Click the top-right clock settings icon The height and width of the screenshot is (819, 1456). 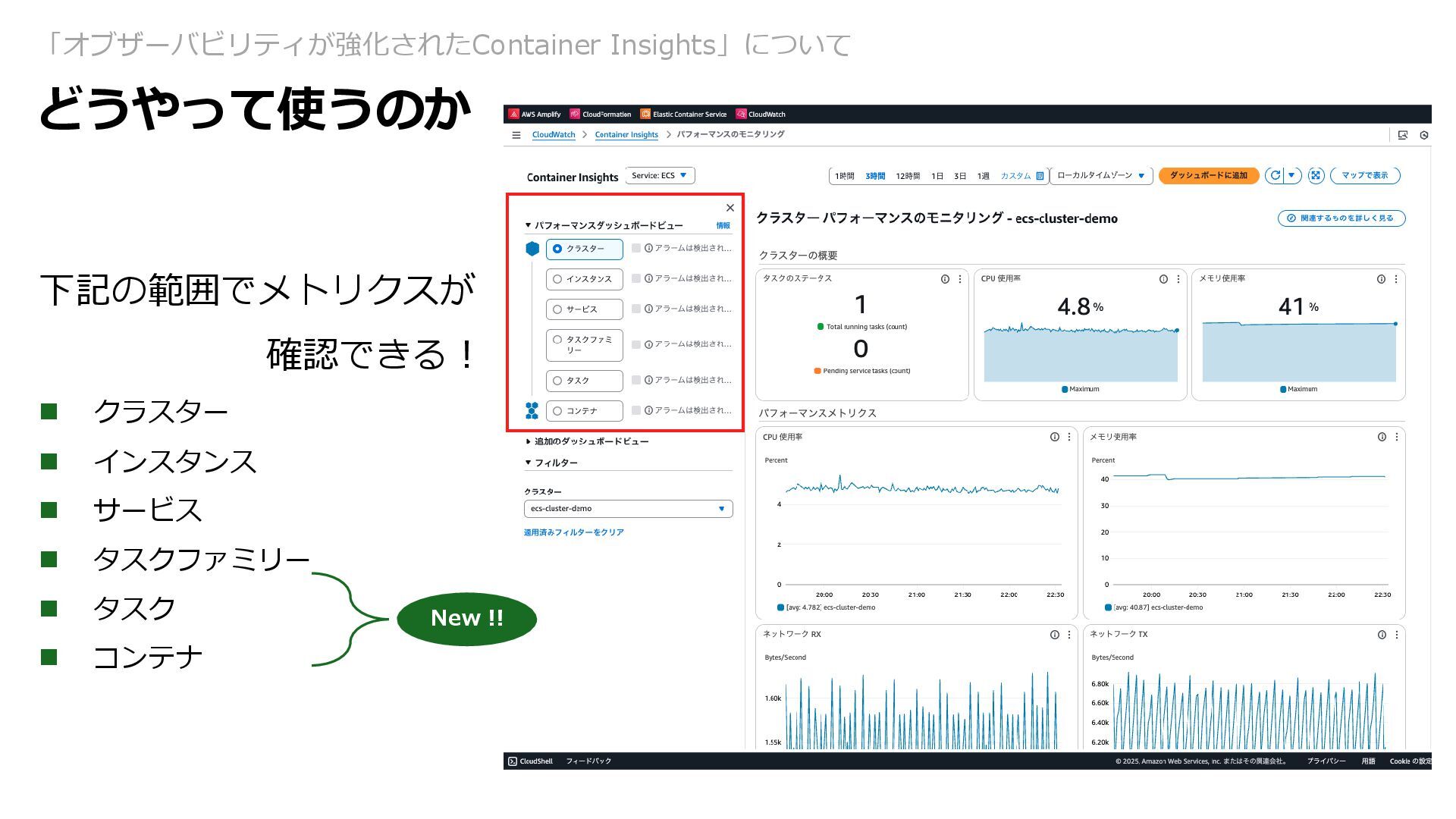1424,135
